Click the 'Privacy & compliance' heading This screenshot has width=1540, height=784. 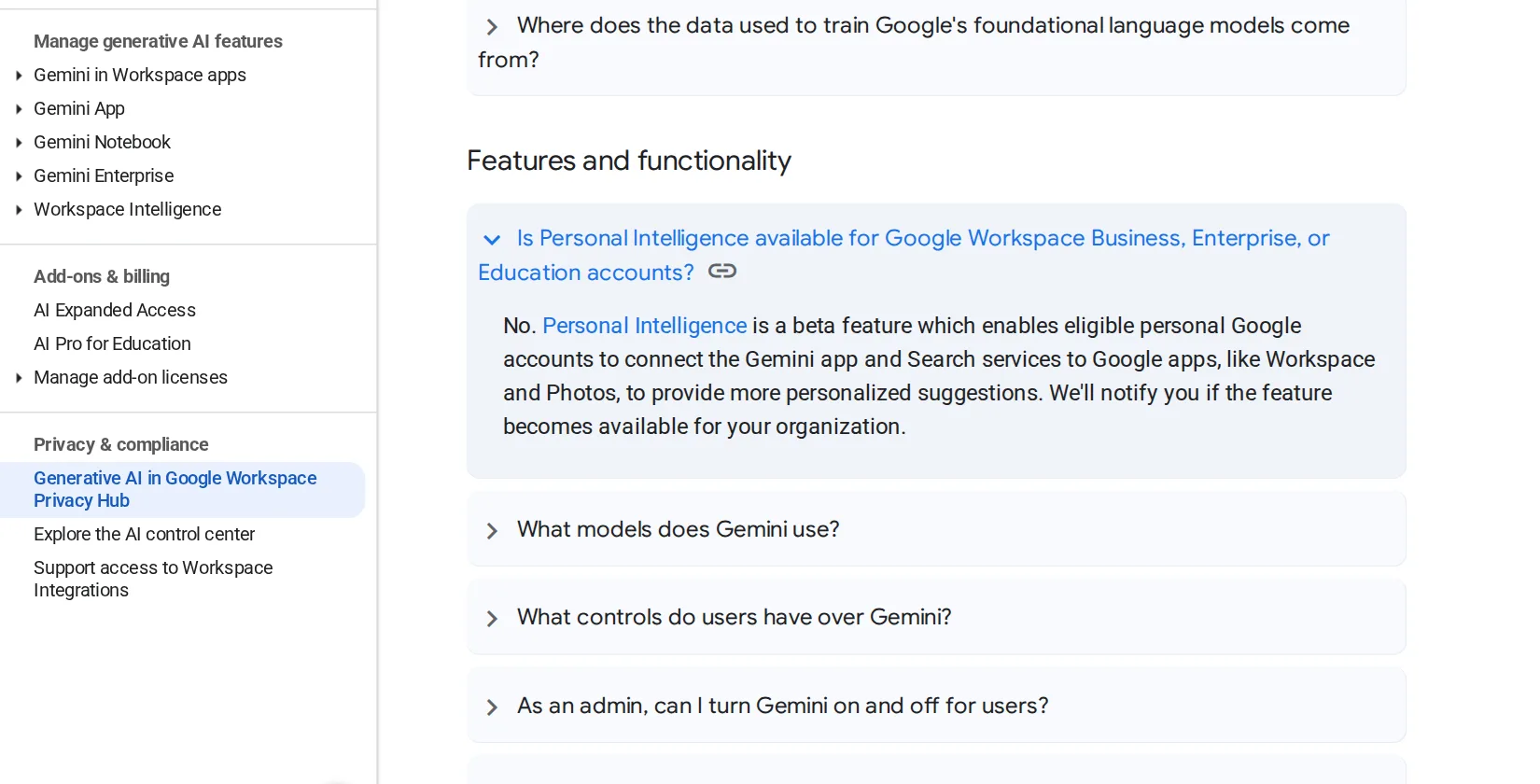coord(121,444)
